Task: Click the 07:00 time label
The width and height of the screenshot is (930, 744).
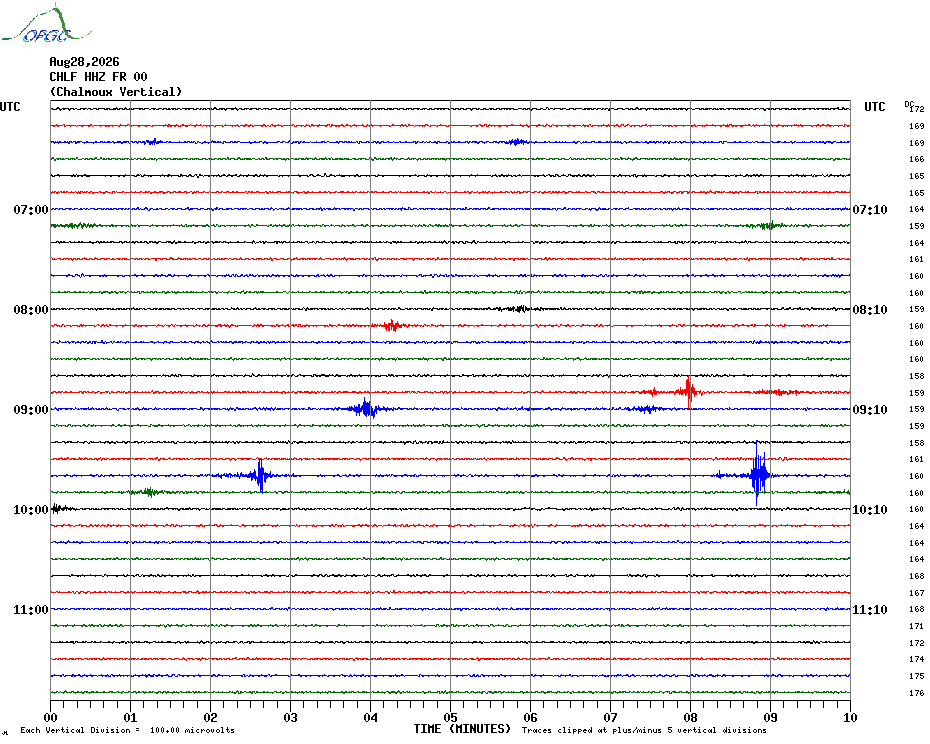Action: click(x=31, y=209)
